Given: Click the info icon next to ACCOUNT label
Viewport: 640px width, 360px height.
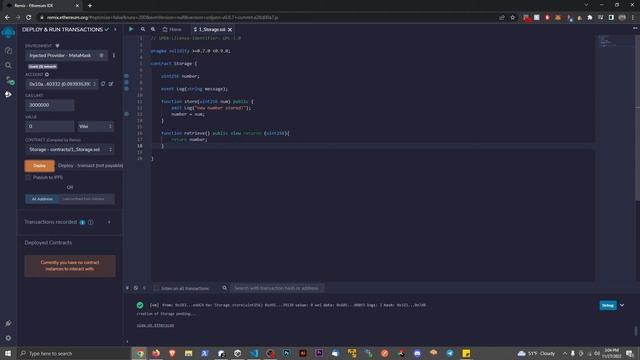Looking at the screenshot, I should pyautogui.click(x=47, y=74).
